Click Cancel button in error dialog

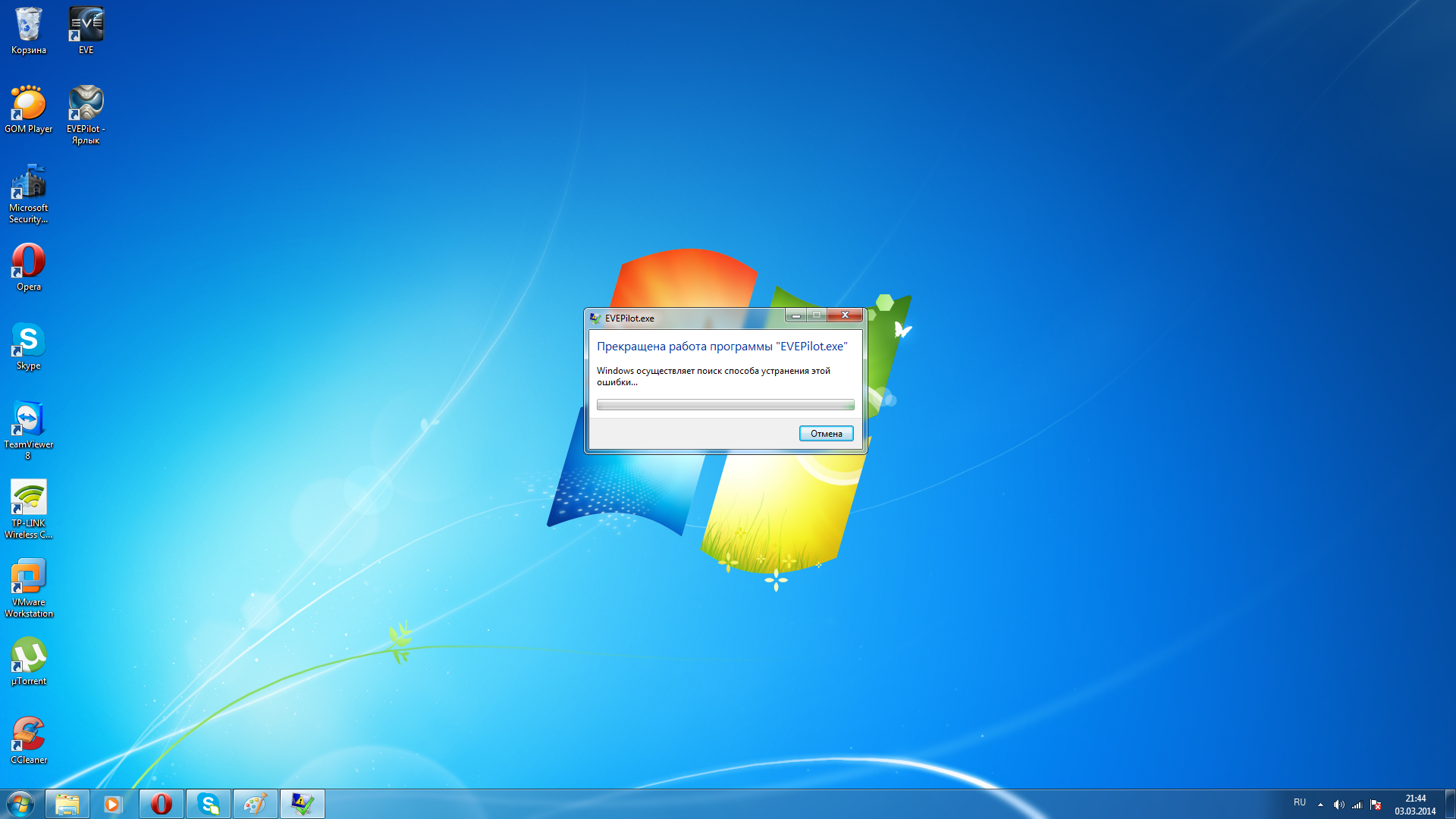[x=826, y=433]
